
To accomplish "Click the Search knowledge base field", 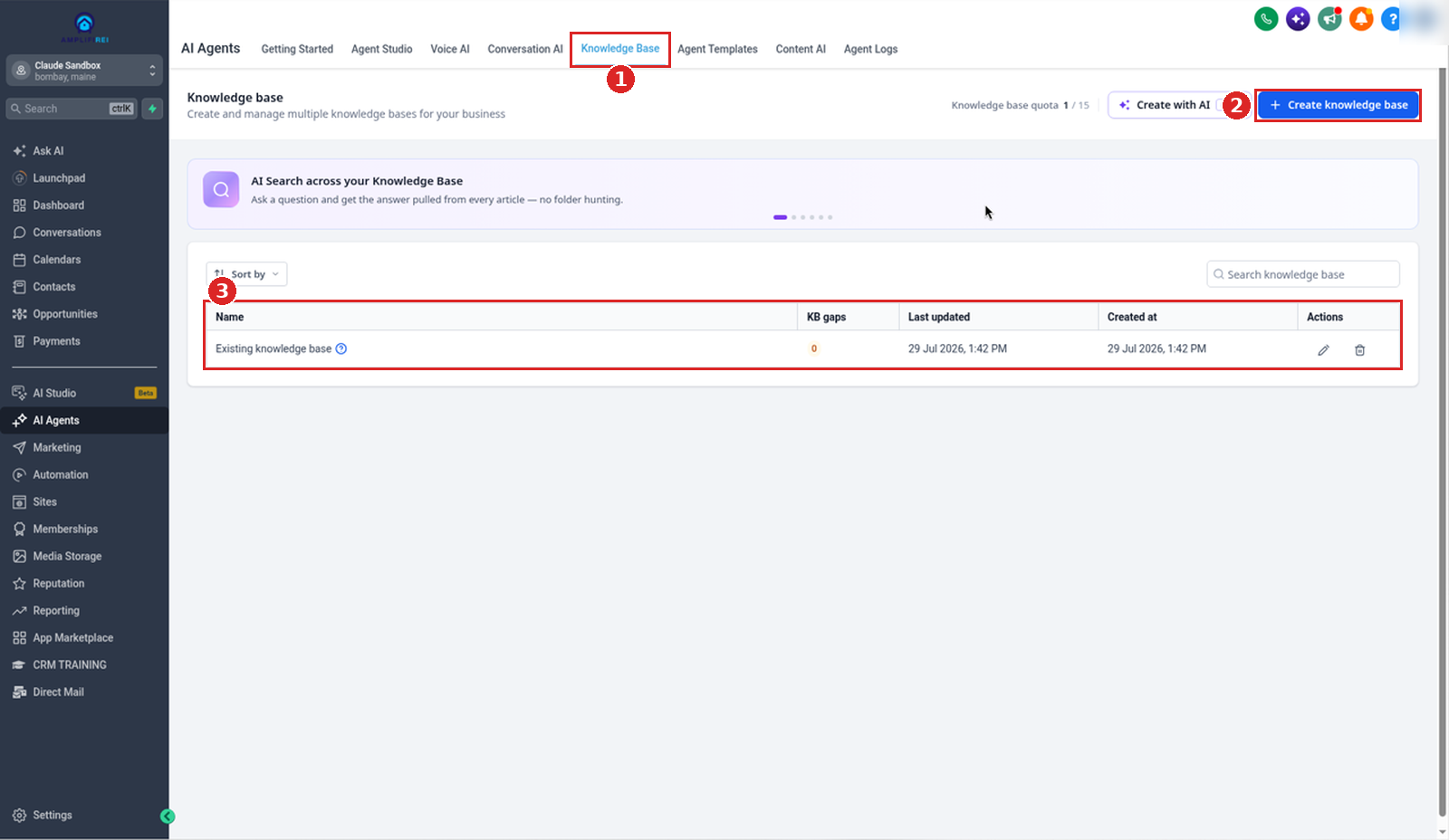I will tap(1303, 274).
